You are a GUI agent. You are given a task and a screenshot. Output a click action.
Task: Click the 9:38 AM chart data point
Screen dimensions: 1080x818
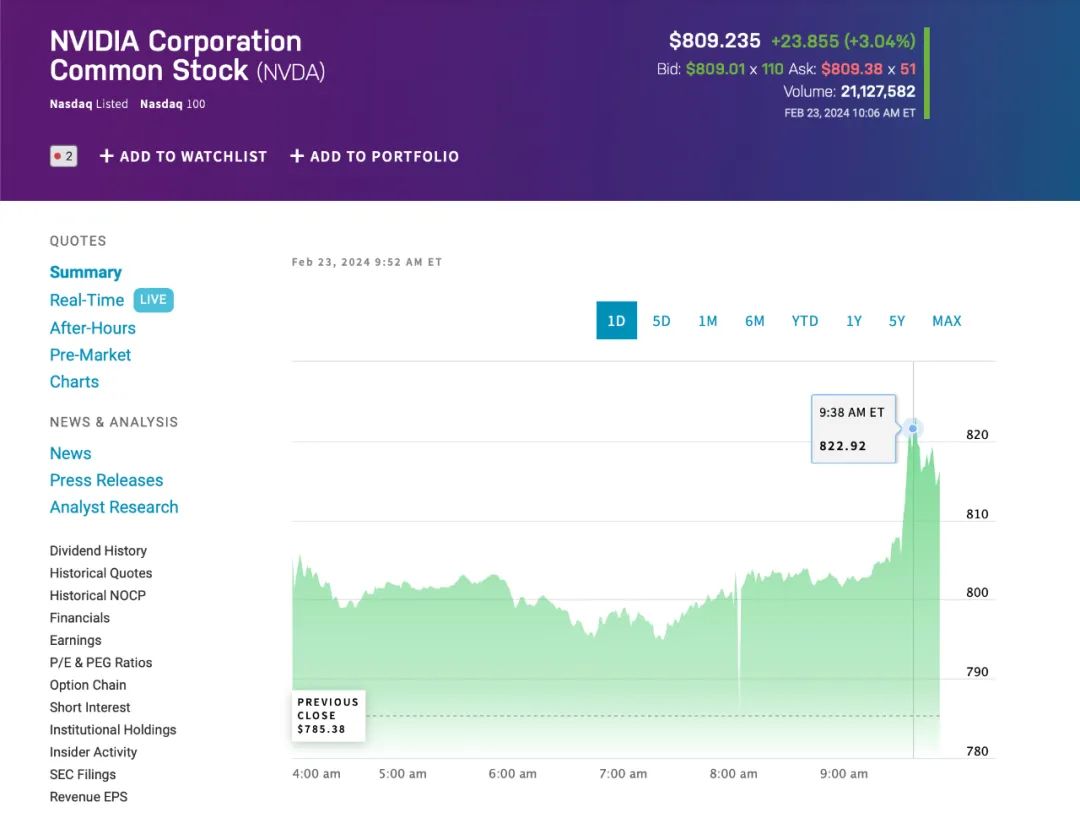[x=913, y=428]
